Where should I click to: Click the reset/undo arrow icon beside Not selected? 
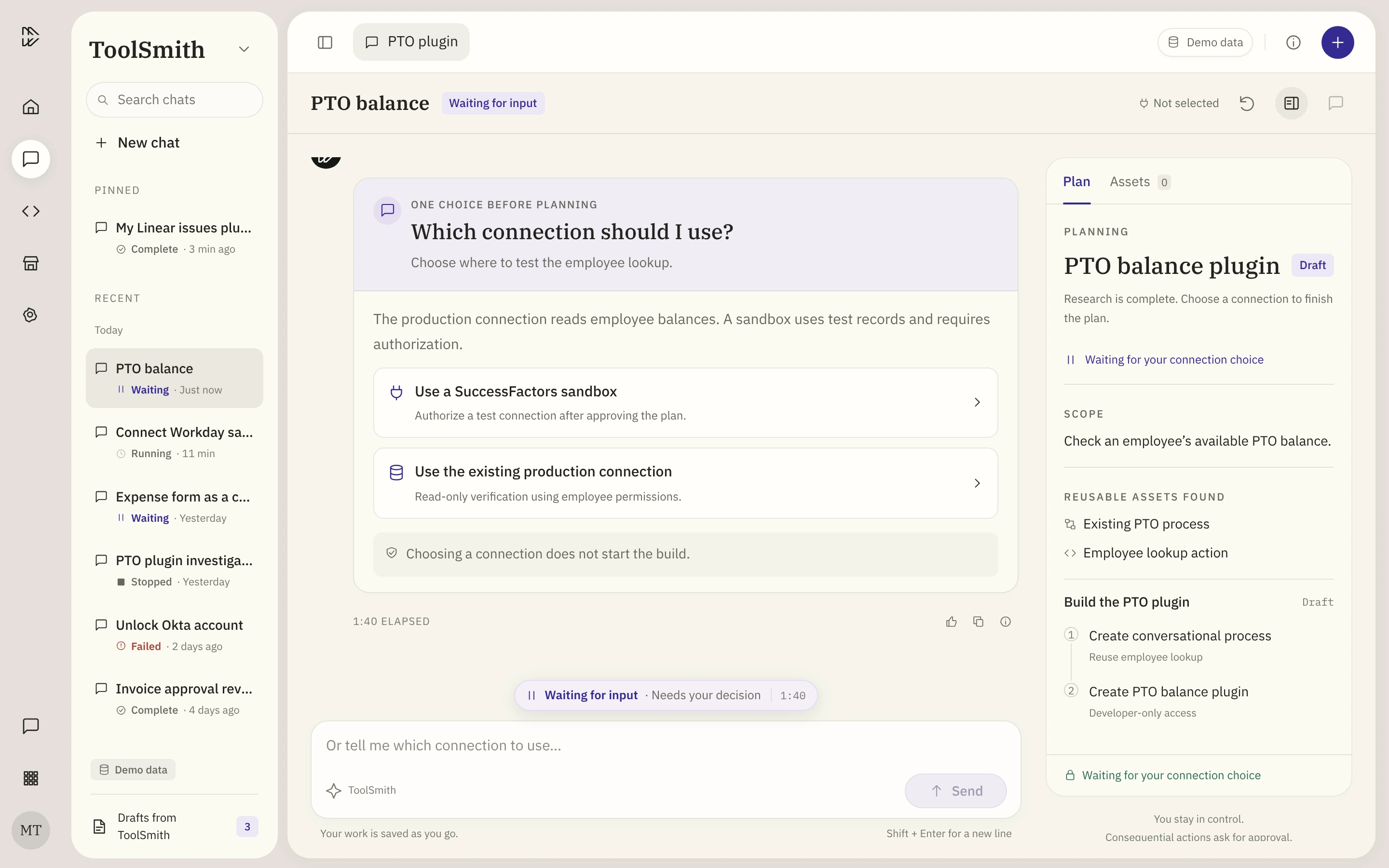click(1247, 103)
